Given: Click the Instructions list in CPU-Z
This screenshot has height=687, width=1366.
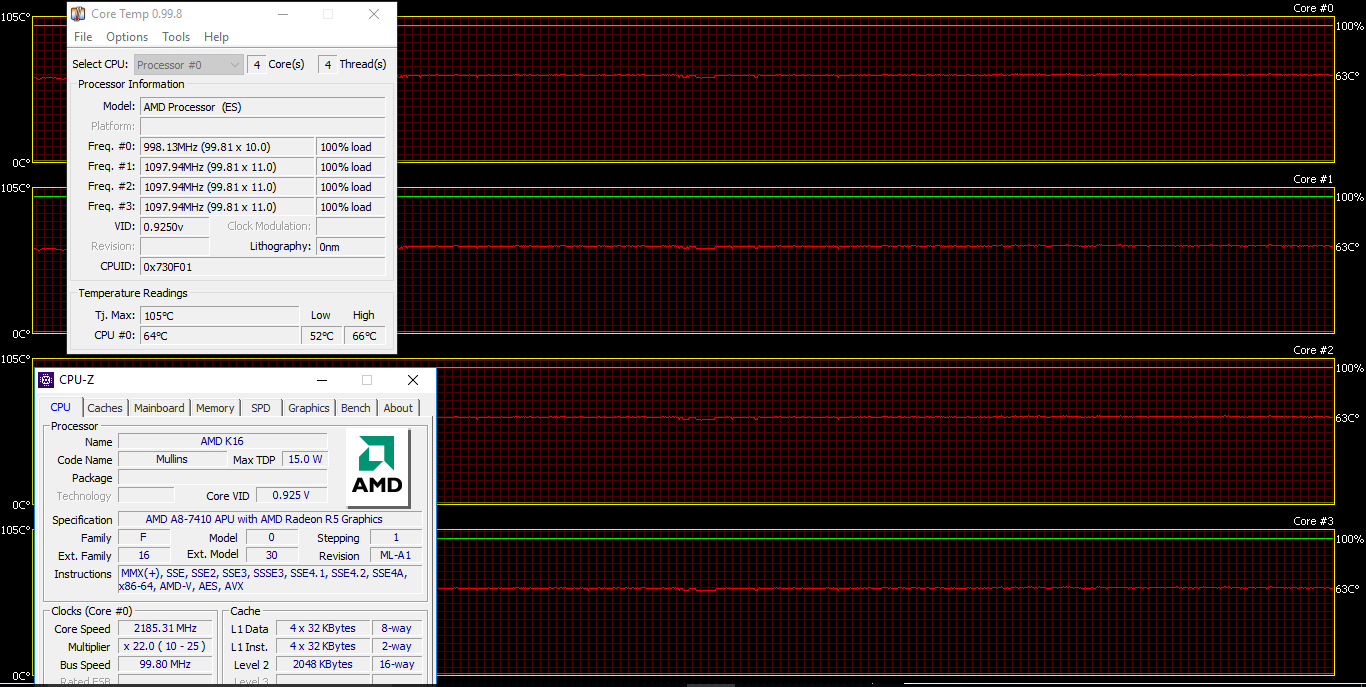Looking at the screenshot, I should click(x=269, y=580).
